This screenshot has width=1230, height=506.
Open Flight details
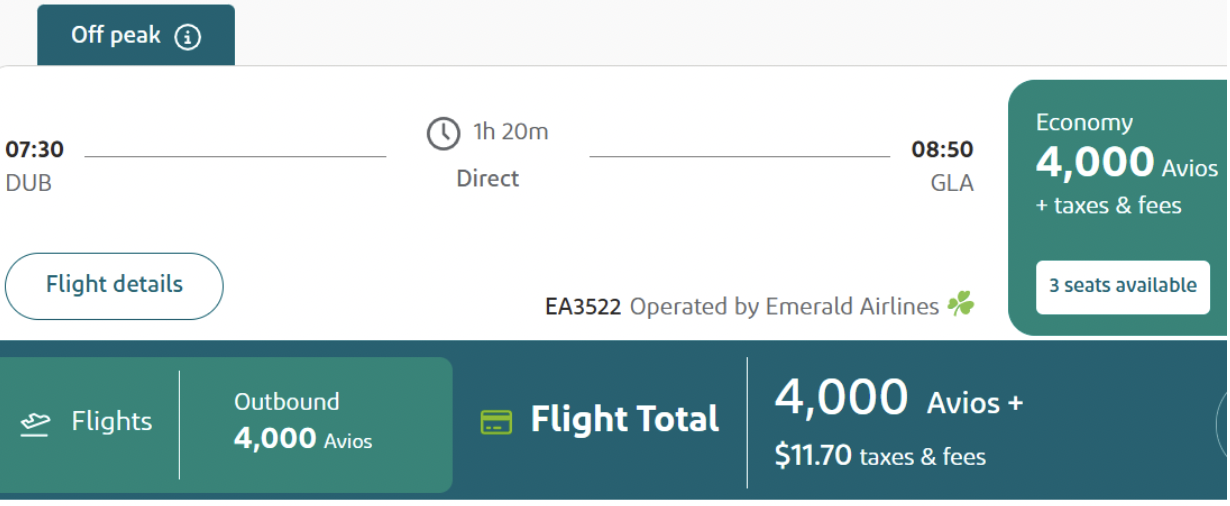(x=114, y=285)
